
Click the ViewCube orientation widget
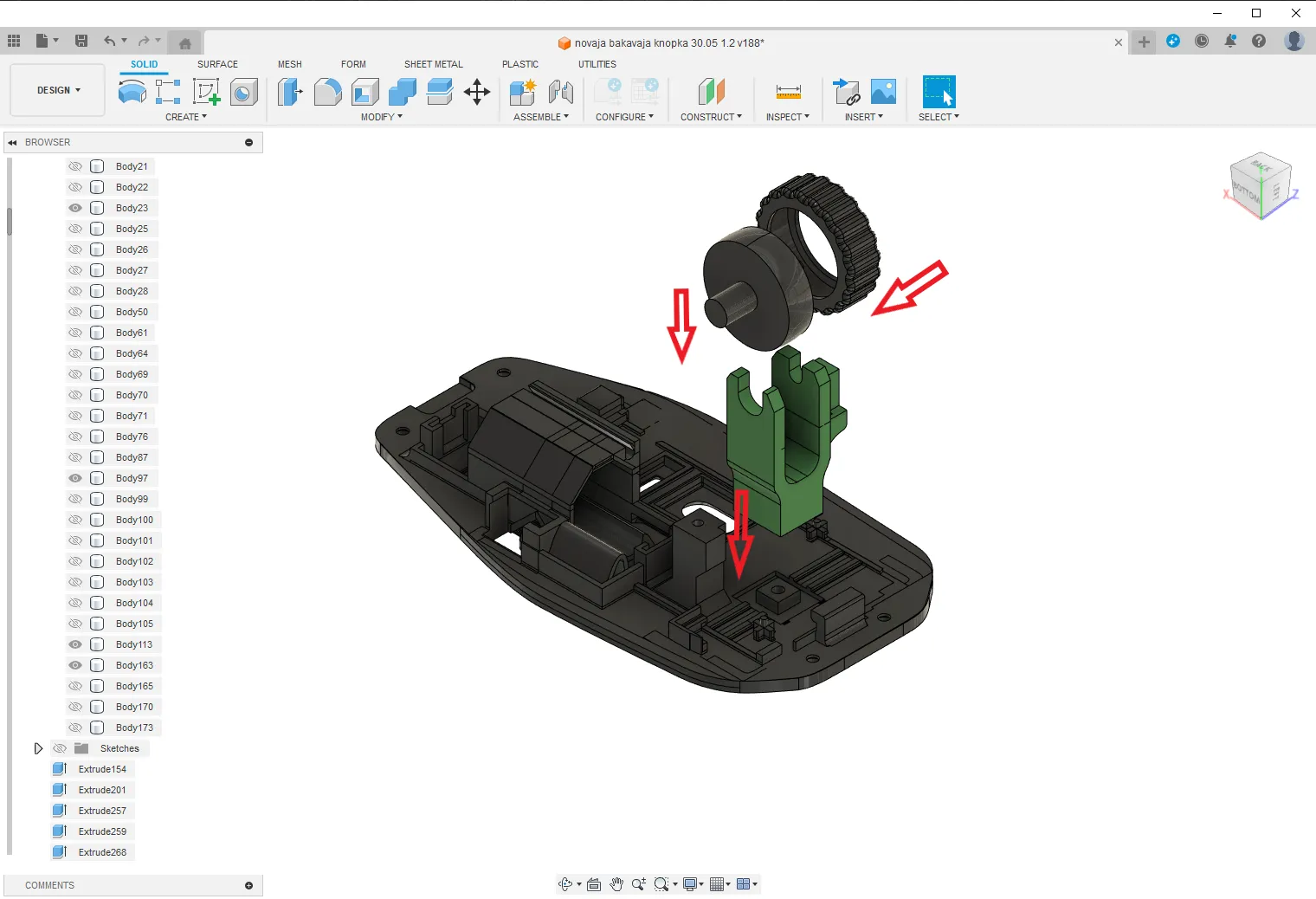tap(1261, 185)
